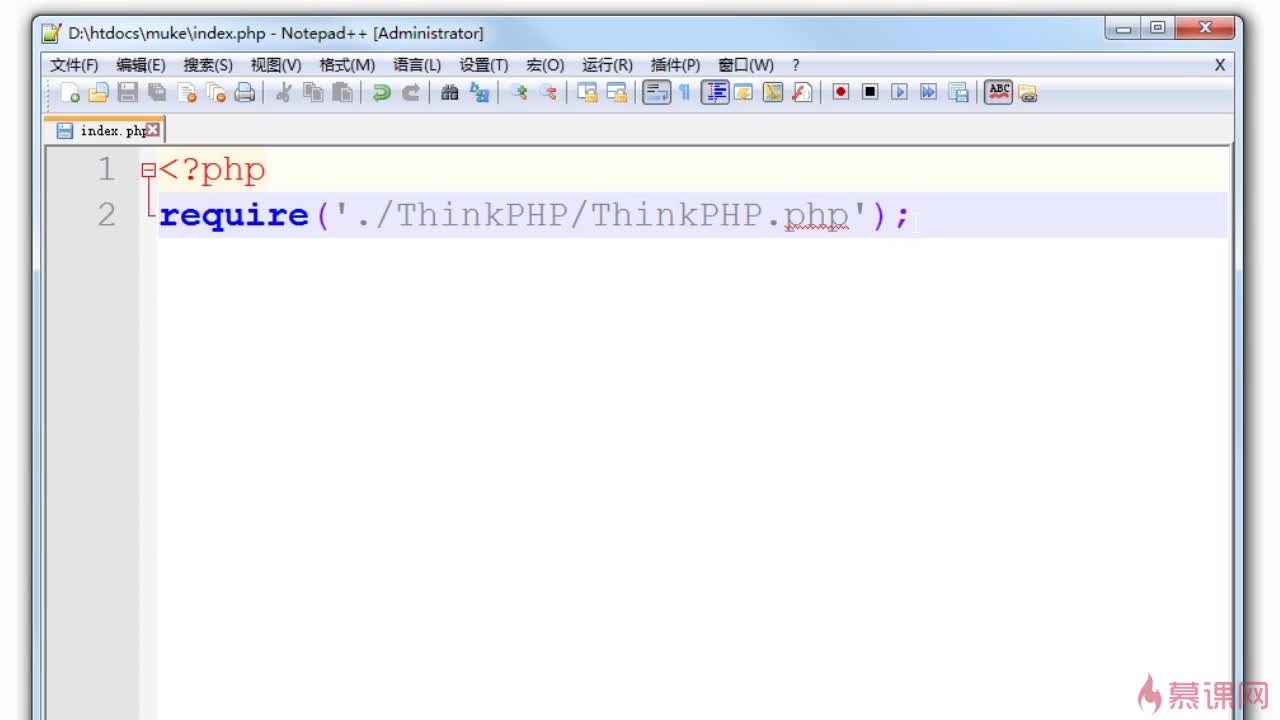Screen dimensions: 1280x720
Task: Print the document using the printer icon
Action: (245, 93)
